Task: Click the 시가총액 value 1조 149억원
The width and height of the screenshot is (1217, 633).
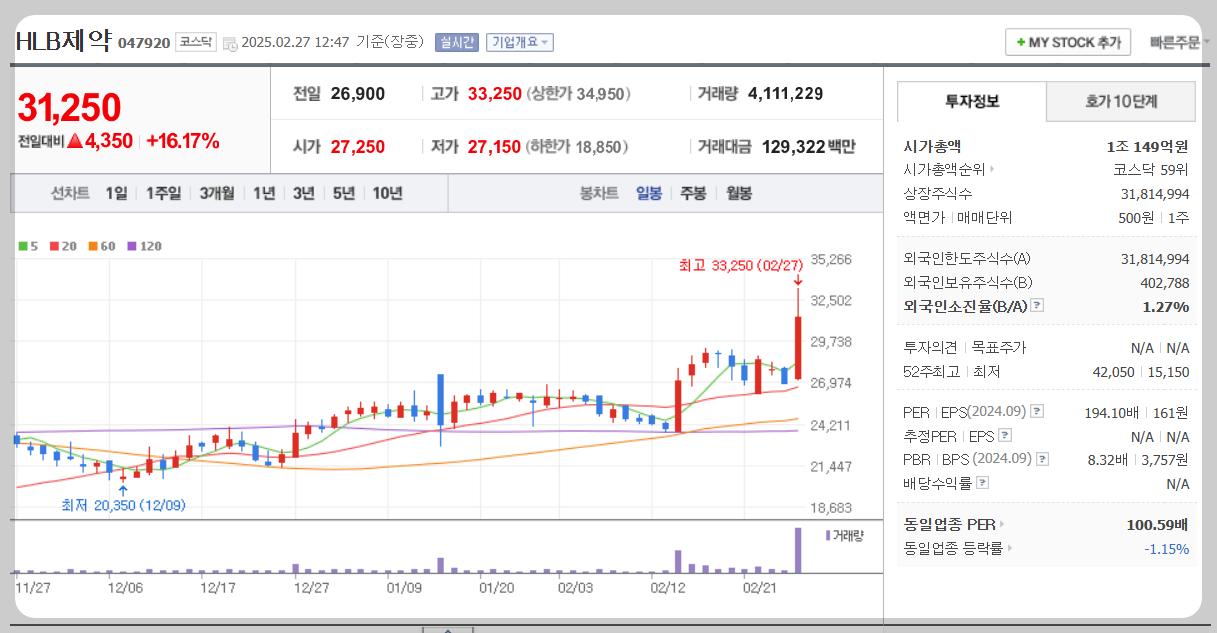Action: coord(1147,147)
